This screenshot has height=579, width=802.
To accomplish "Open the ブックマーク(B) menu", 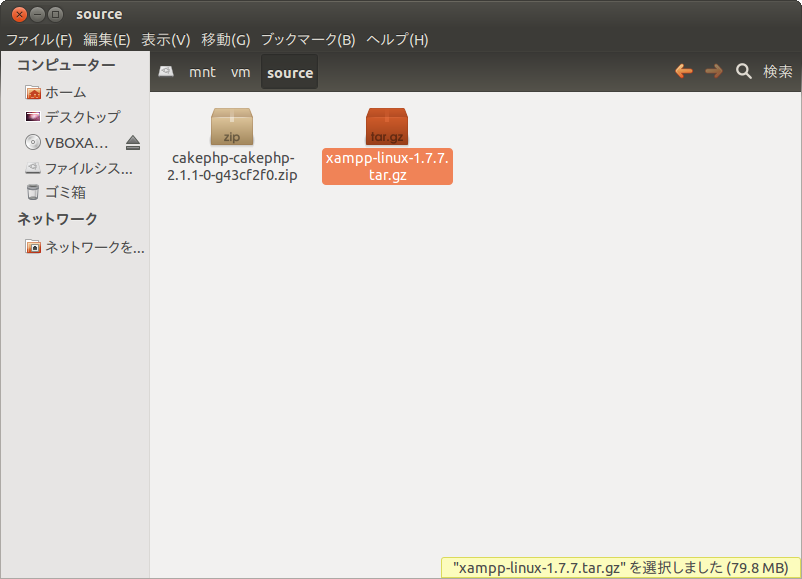I will click(x=308, y=40).
